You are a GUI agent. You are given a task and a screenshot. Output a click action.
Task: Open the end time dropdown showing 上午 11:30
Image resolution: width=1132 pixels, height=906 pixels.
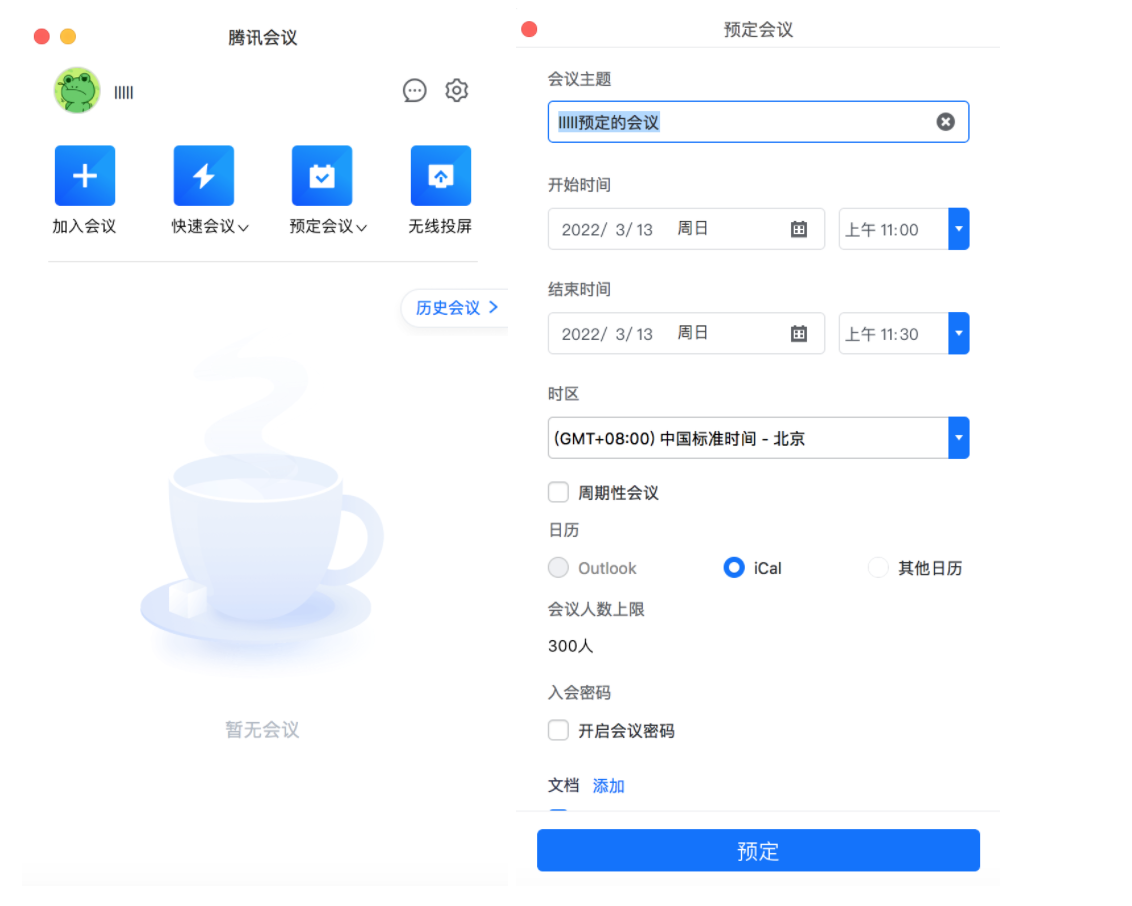[x=958, y=333]
